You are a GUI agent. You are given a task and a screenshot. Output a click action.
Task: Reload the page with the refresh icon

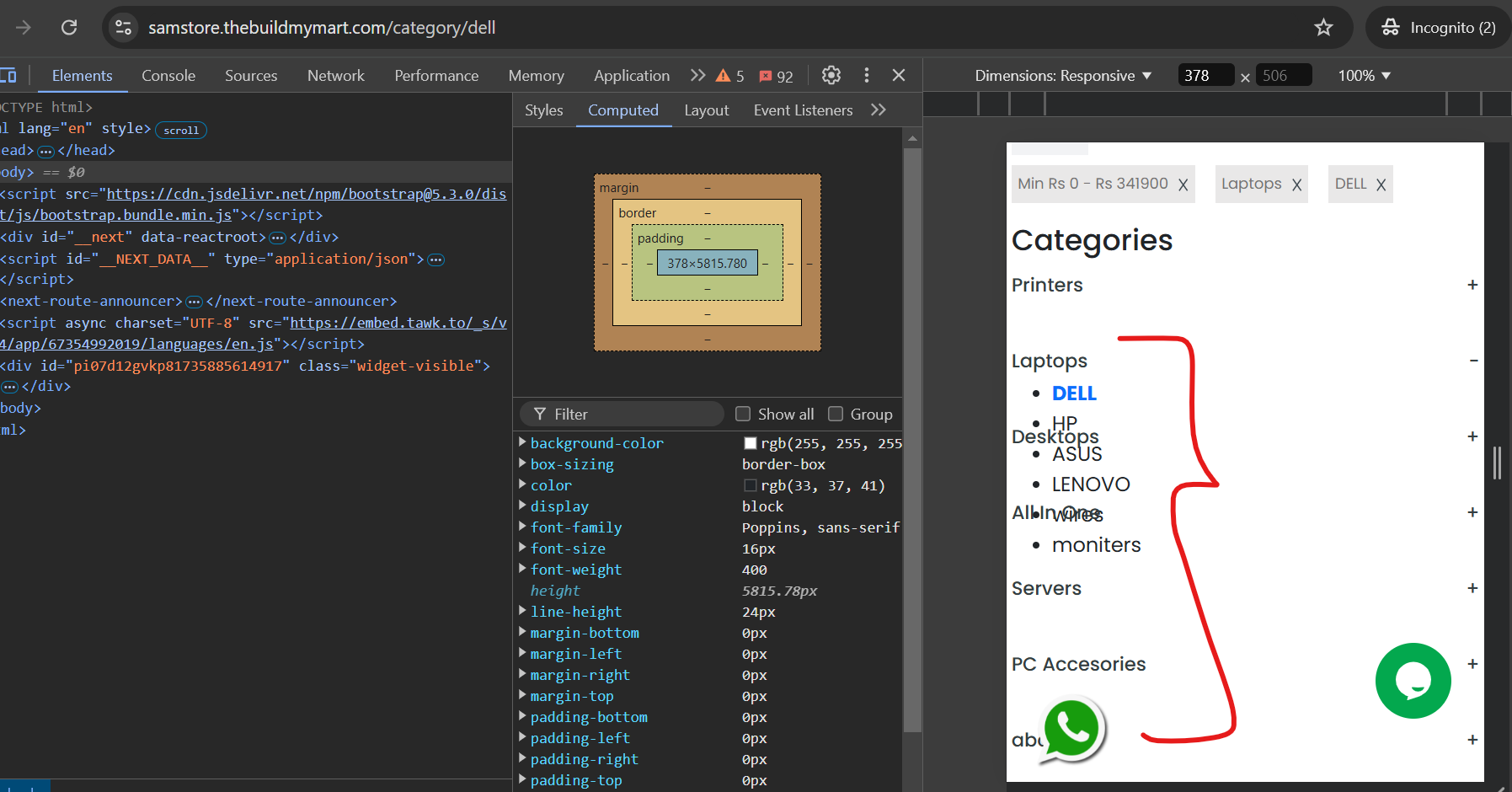(x=69, y=28)
